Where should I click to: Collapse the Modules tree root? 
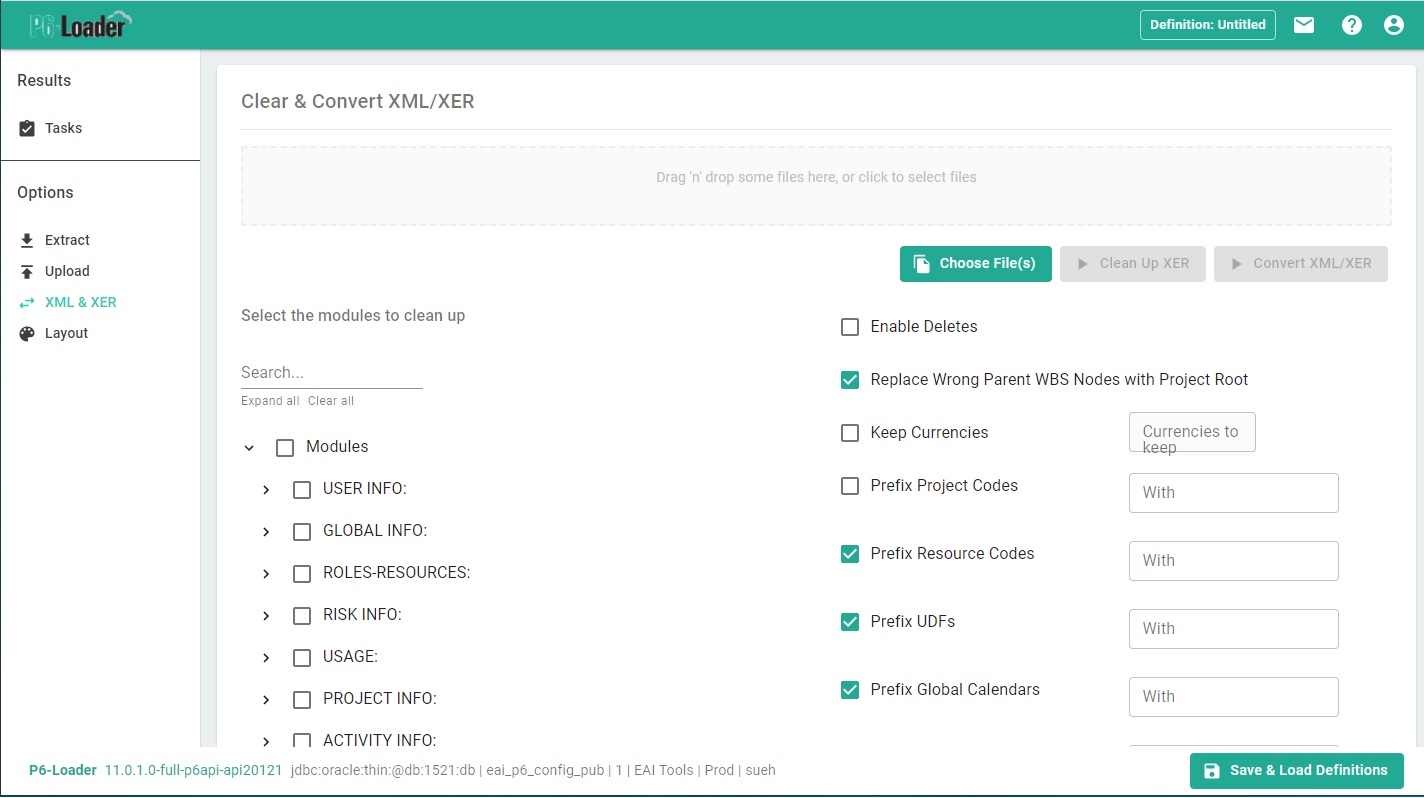point(249,448)
